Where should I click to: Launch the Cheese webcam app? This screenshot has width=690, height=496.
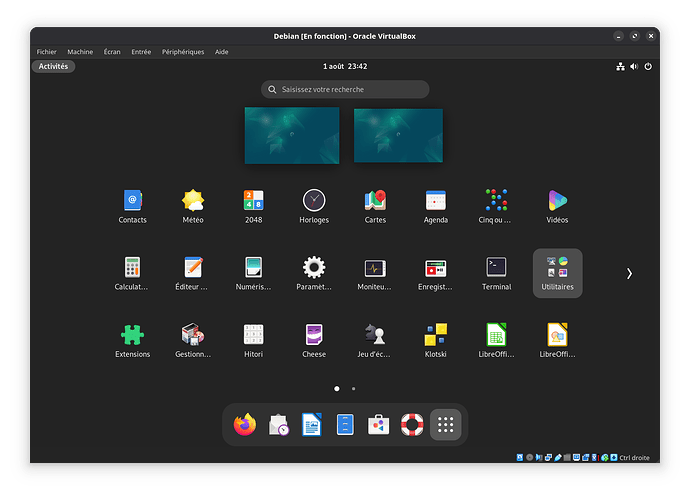[x=314, y=335]
